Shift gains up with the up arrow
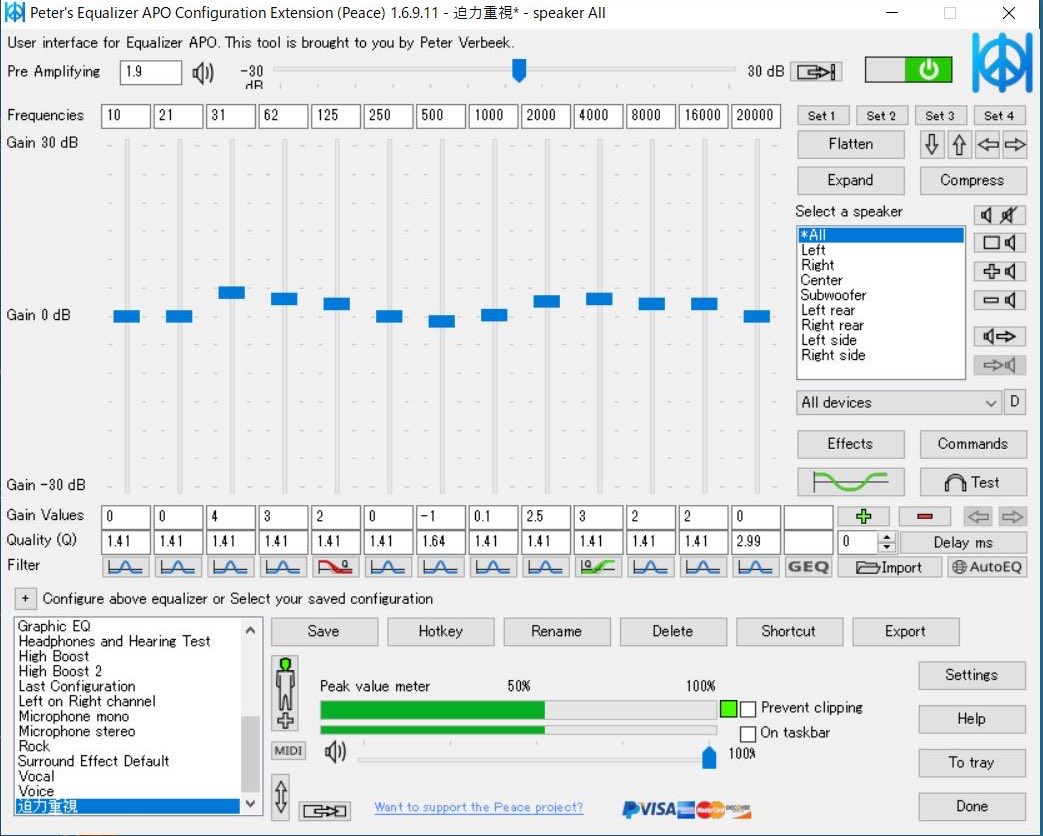The height and width of the screenshot is (836, 1043). [959, 144]
